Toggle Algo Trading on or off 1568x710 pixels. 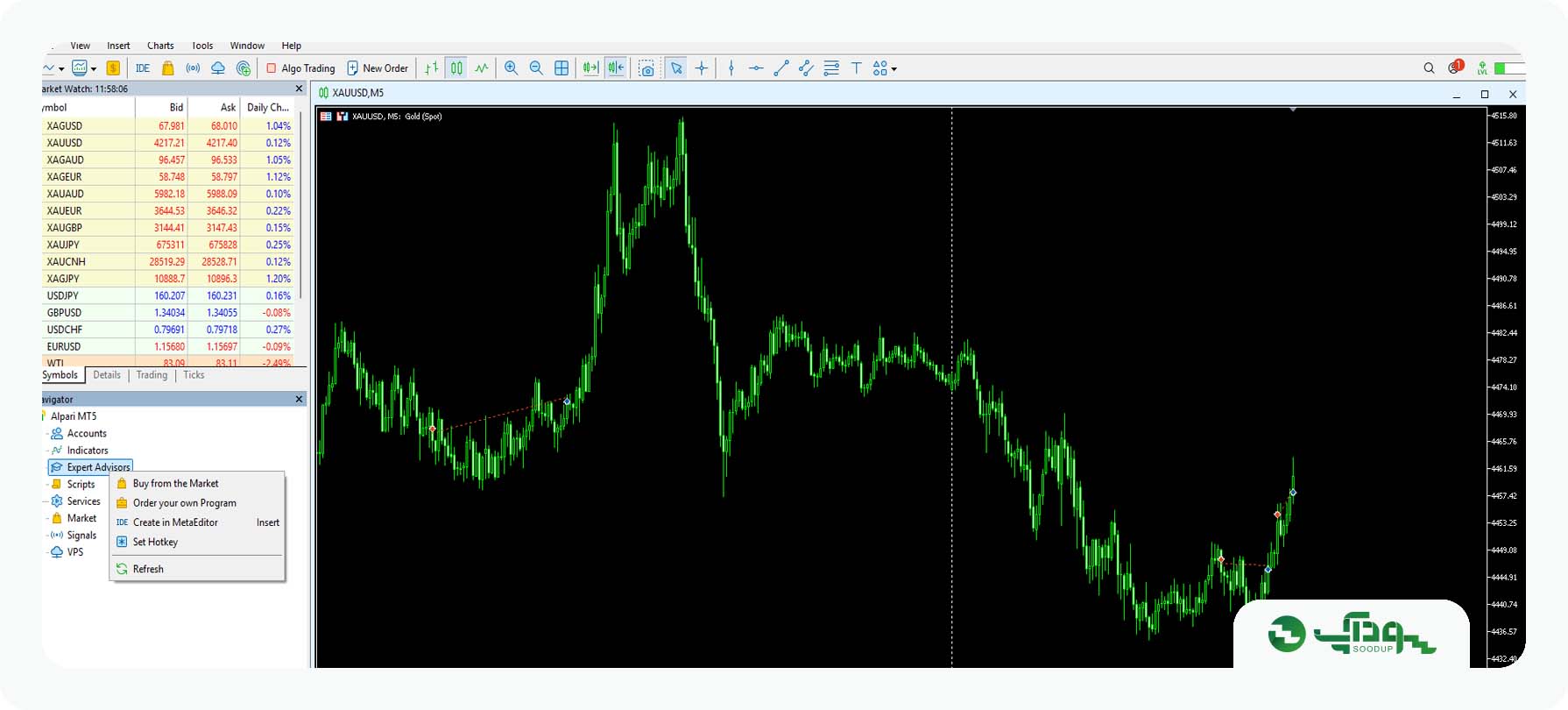tap(300, 68)
